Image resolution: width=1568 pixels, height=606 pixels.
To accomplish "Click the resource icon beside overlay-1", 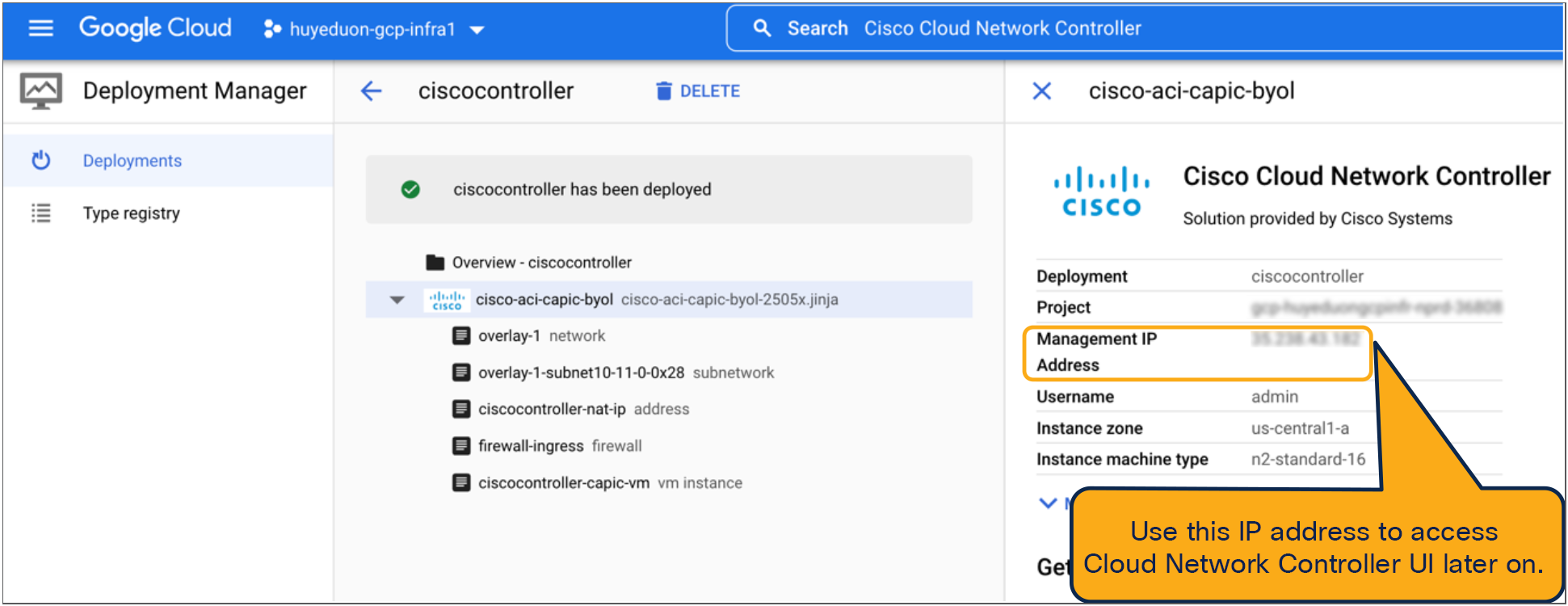I will pyautogui.click(x=461, y=336).
